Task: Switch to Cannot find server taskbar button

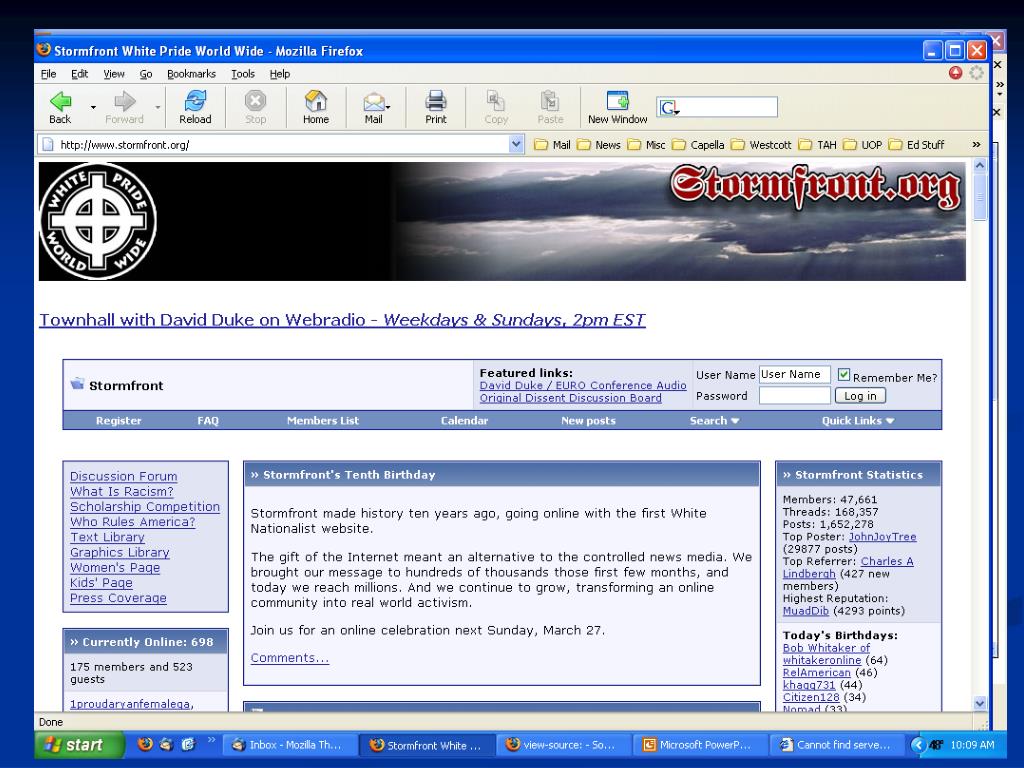Action: (x=837, y=744)
